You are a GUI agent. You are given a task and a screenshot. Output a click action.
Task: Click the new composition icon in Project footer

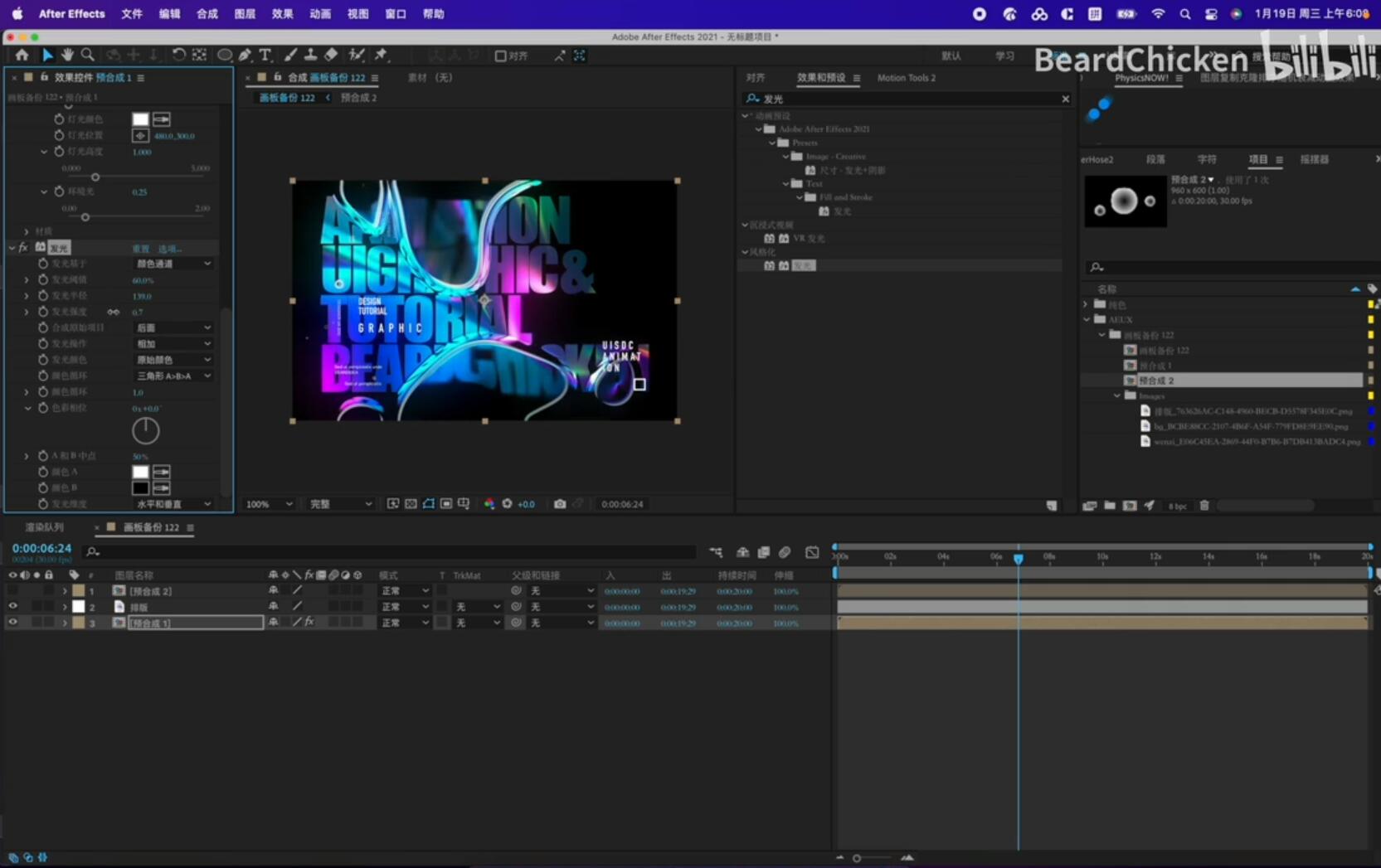(x=1130, y=506)
